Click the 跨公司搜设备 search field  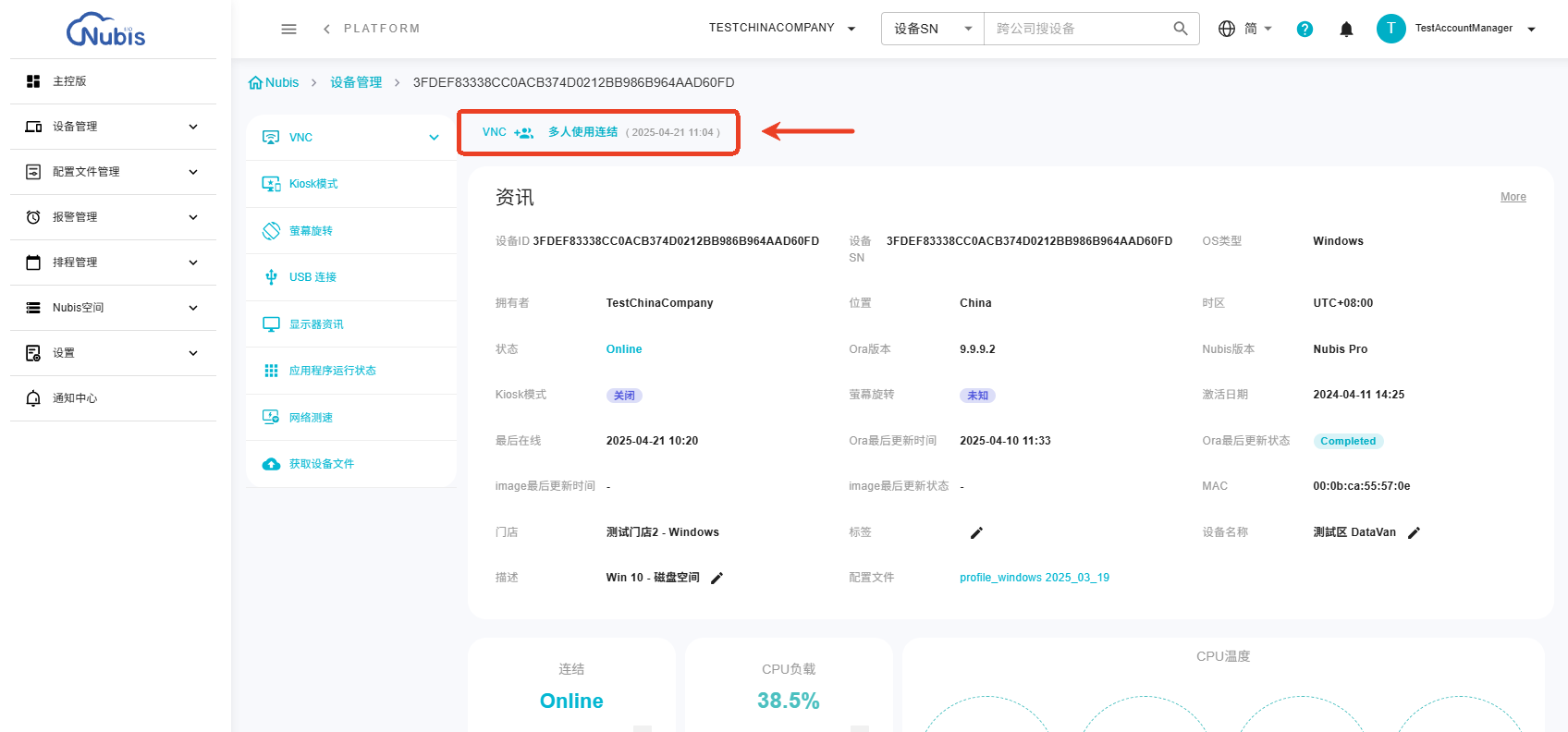click(1079, 29)
